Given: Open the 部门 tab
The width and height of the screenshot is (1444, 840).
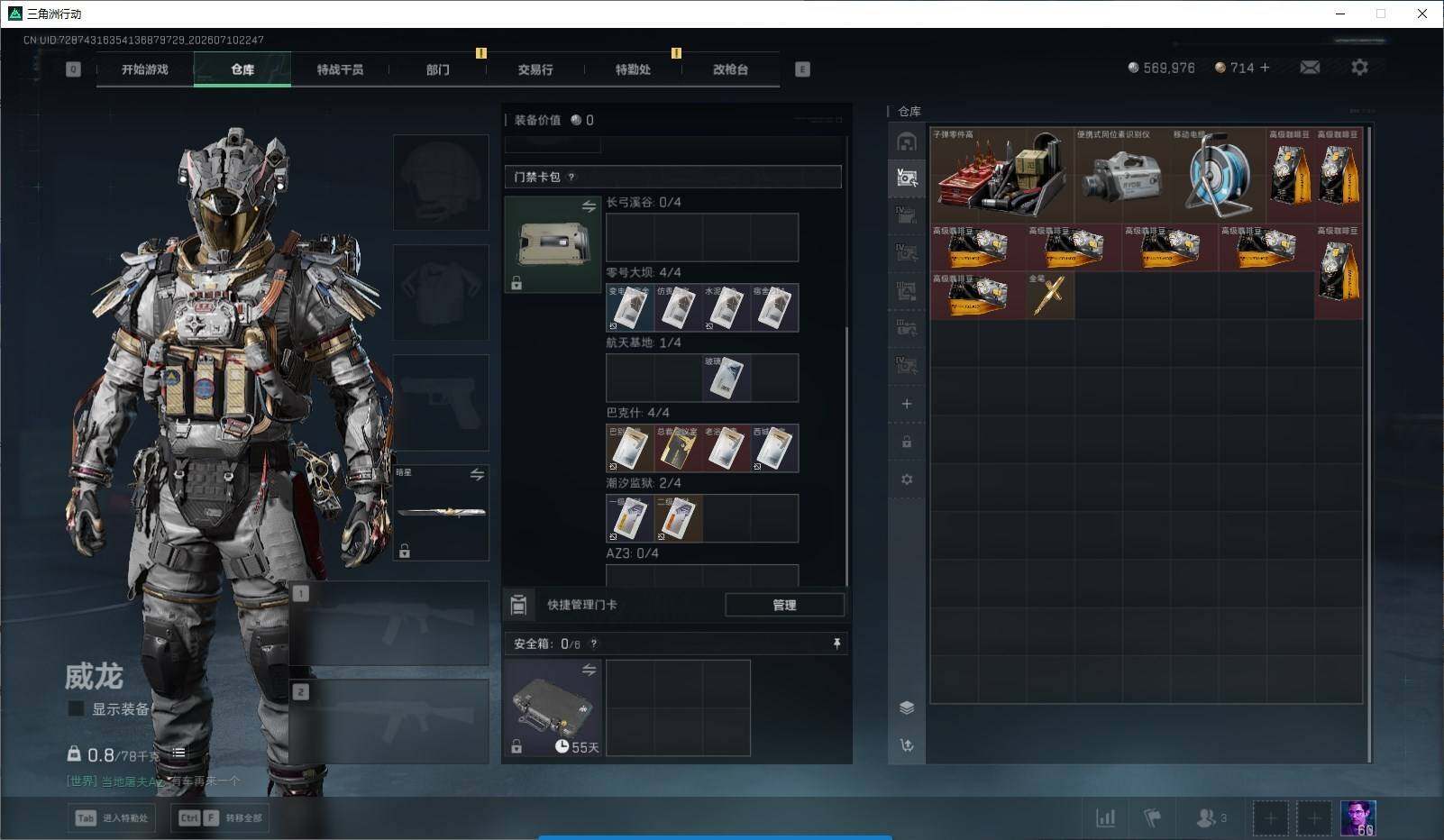Looking at the screenshot, I should tap(437, 69).
